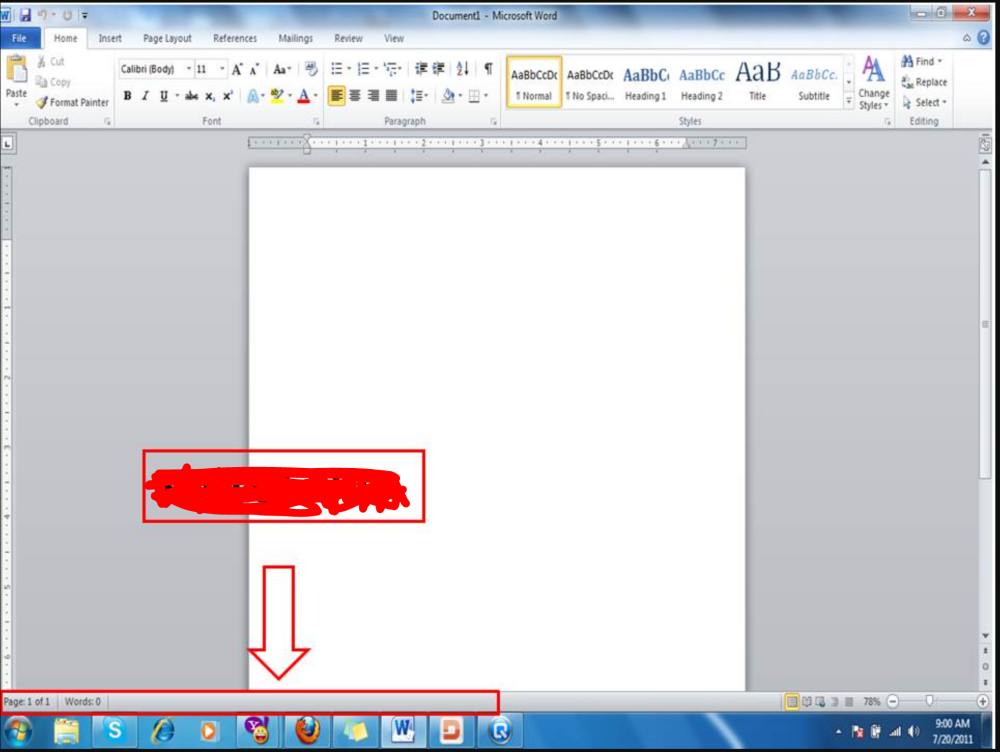The width and height of the screenshot is (1000, 752).
Task: Switch to the Insert tab
Action: point(110,38)
